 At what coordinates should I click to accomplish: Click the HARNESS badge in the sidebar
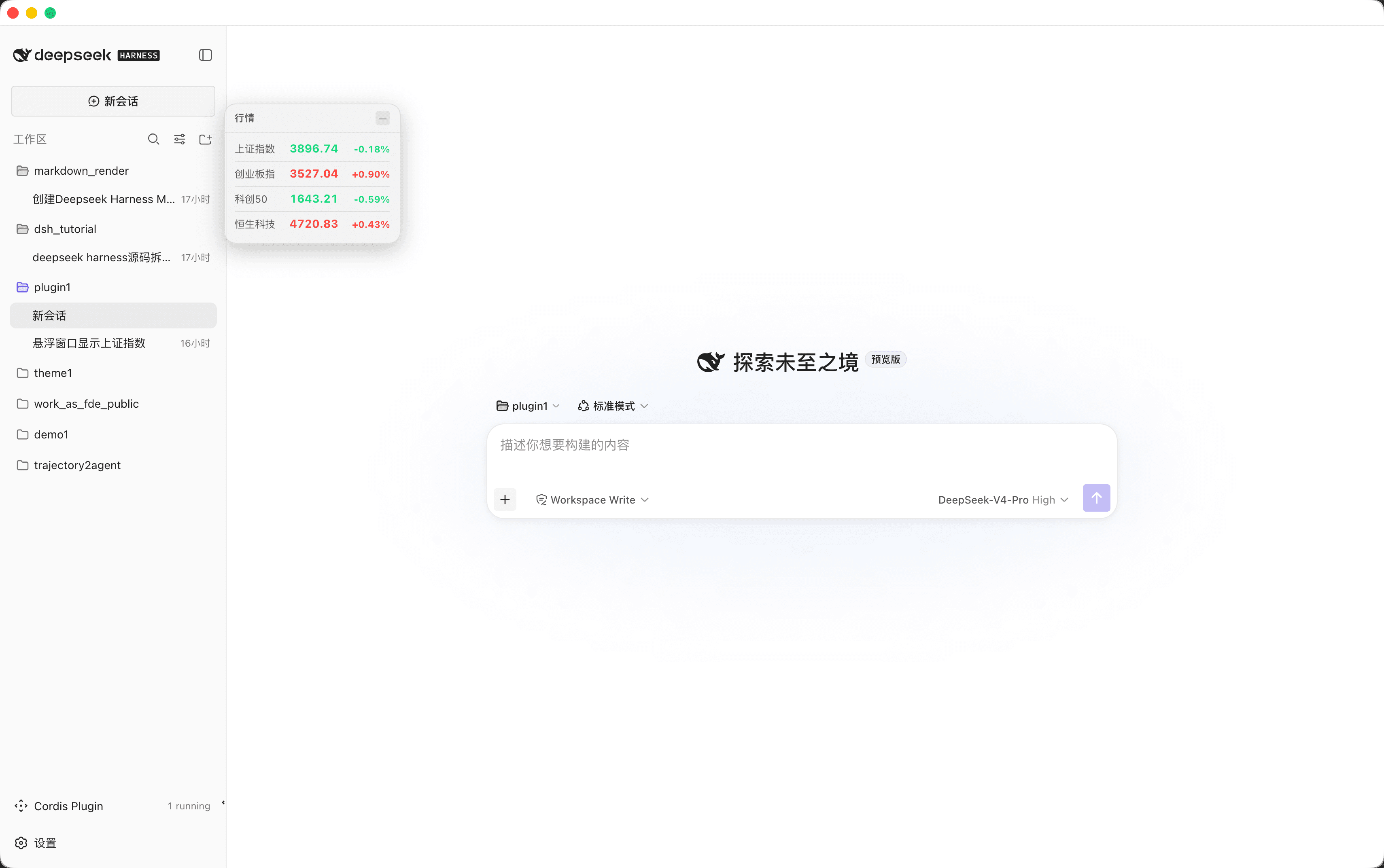138,56
